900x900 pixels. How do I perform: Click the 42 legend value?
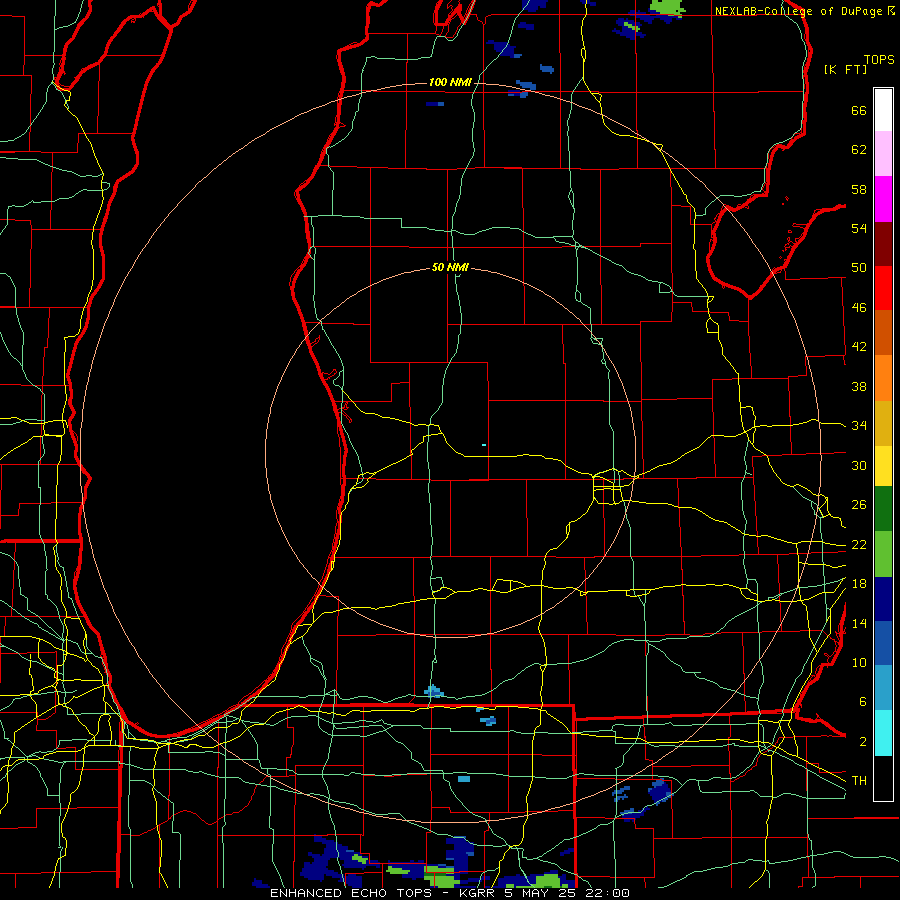(859, 347)
